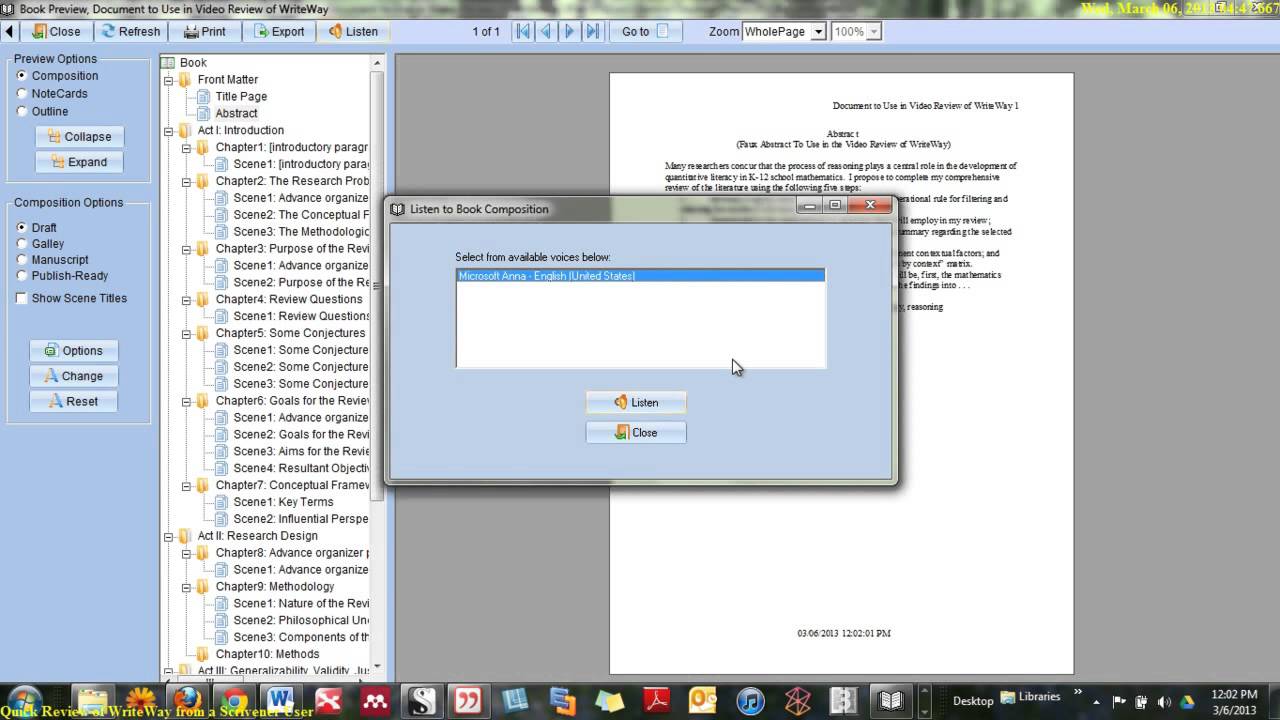The image size is (1280, 720).
Task: Choose Manuscript composition option
Action: [x=52, y=260]
